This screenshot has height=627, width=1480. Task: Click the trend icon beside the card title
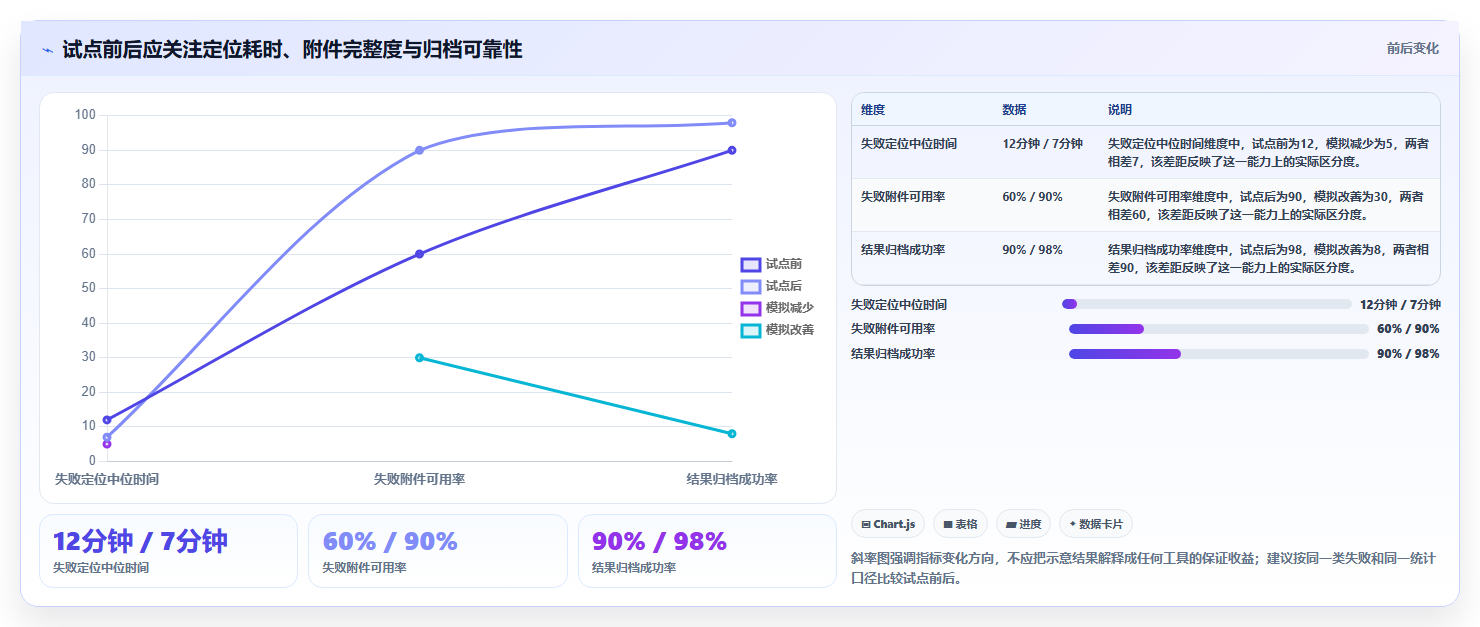tap(47, 50)
